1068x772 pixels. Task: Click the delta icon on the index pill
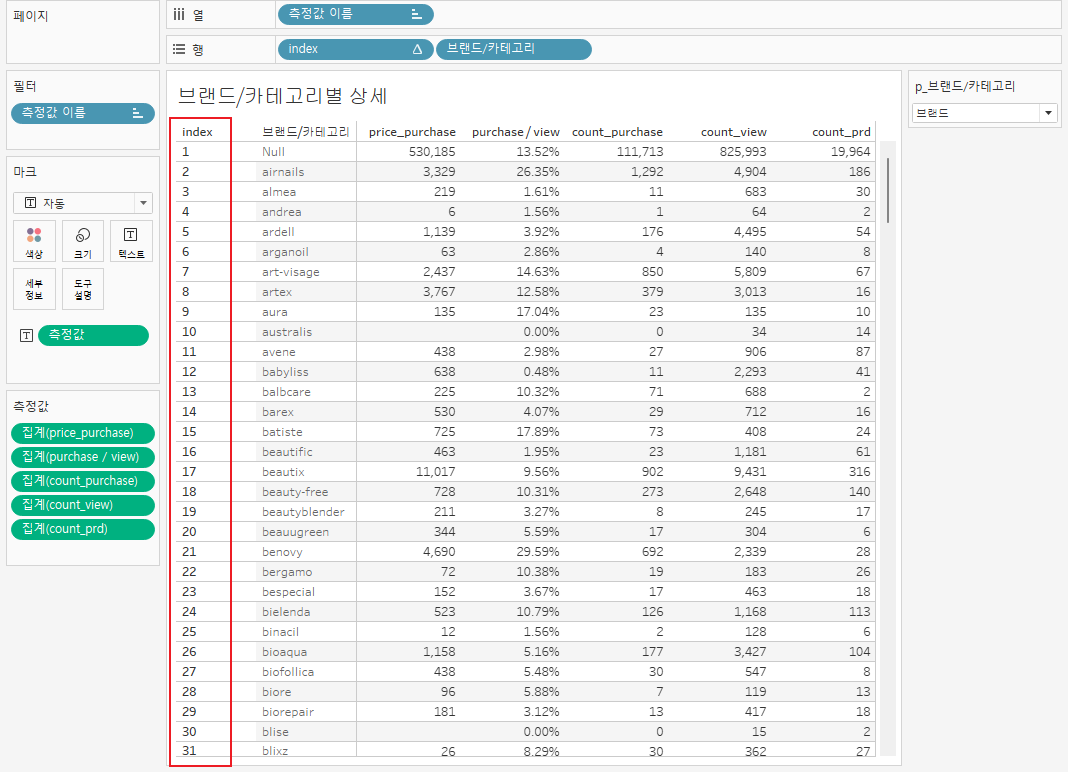418,49
